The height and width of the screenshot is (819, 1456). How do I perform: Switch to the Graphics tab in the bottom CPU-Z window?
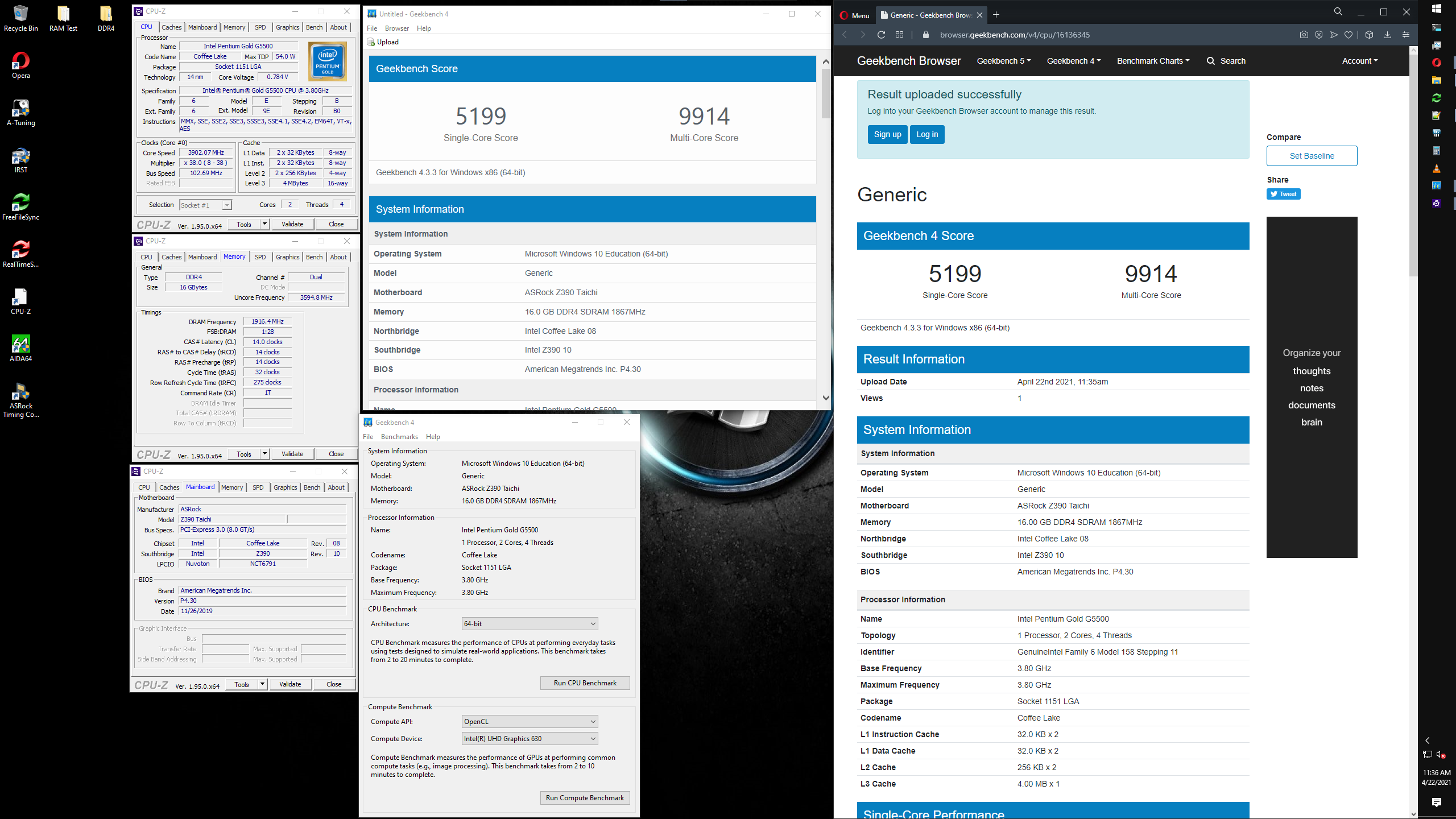pyautogui.click(x=286, y=487)
